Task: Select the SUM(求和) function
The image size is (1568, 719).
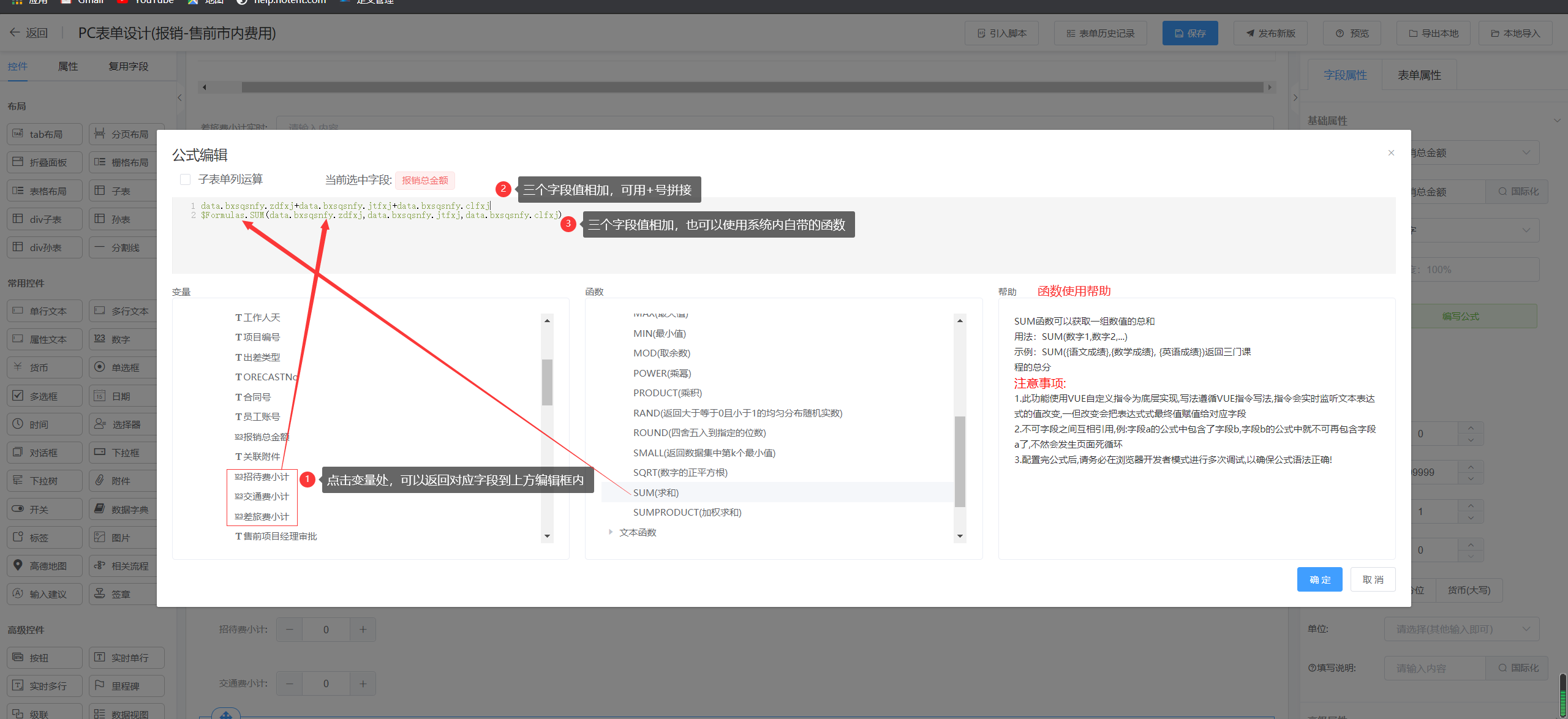Action: click(655, 492)
